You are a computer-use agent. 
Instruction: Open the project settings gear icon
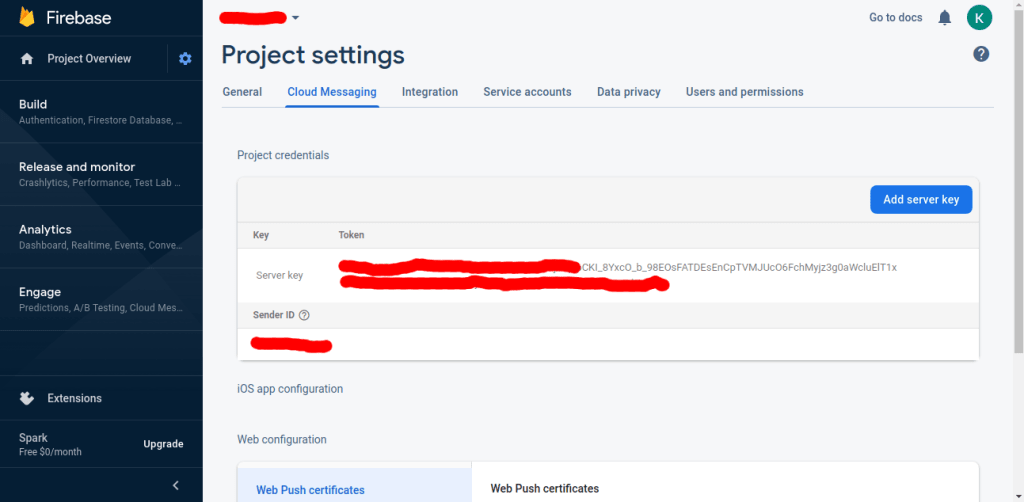click(185, 59)
